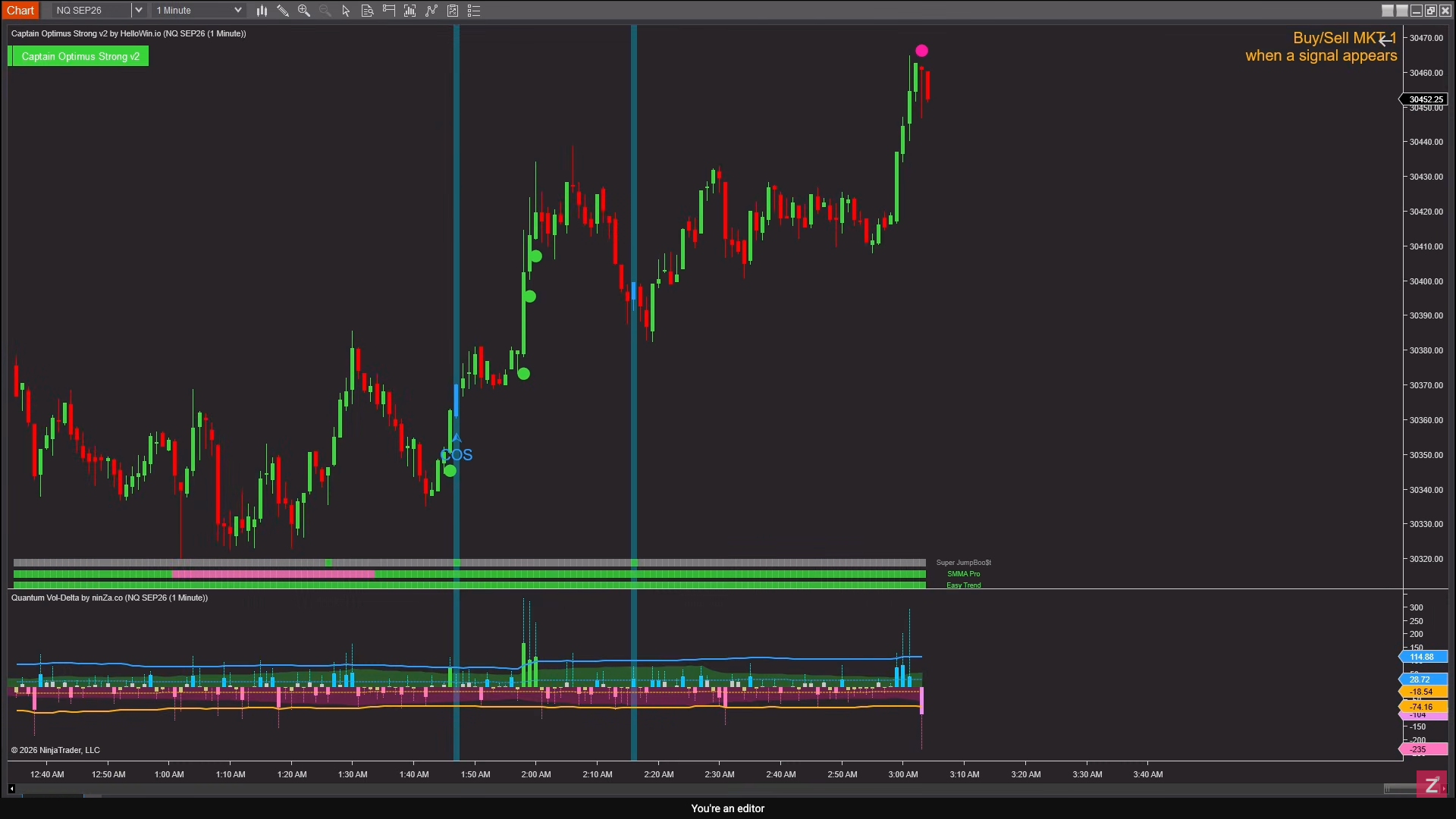1456x819 pixels.
Task: Click the first gray window link button
Action: tap(1388, 11)
